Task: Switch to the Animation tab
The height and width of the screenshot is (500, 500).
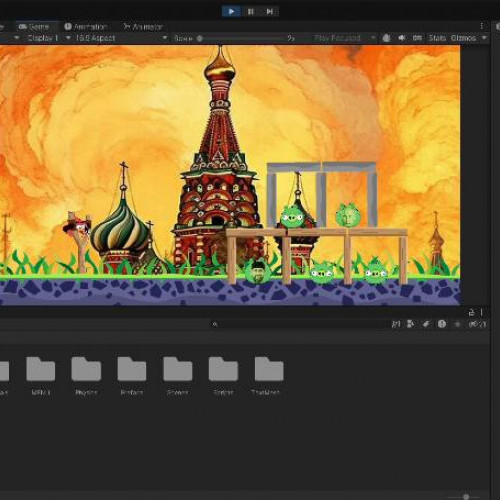Action: (x=86, y=27)
